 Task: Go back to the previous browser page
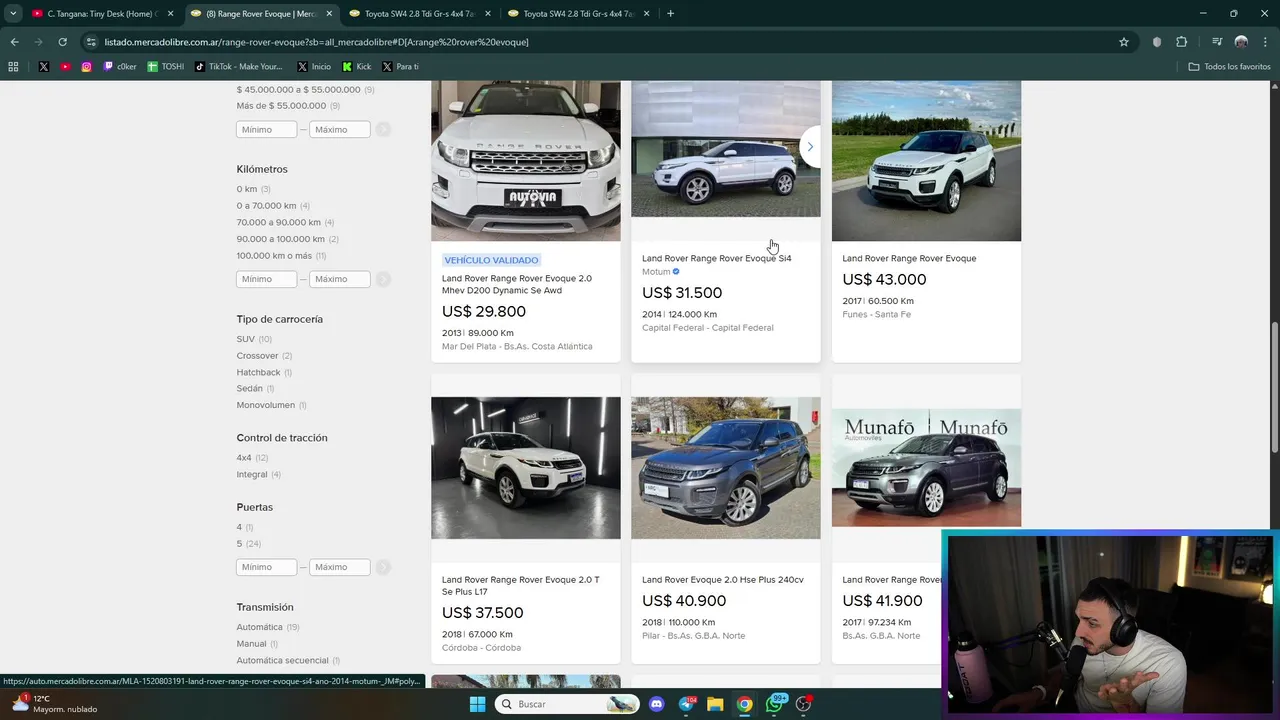(x=14, y=42)
